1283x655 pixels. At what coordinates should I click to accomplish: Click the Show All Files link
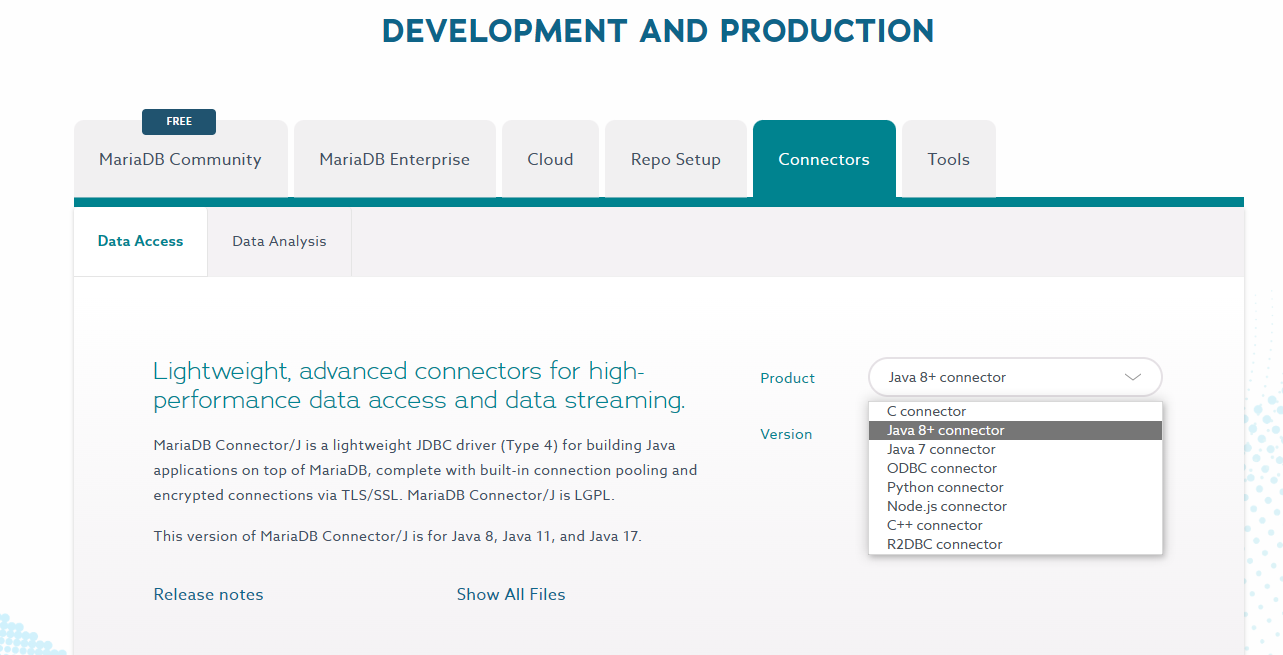point(511,594)
